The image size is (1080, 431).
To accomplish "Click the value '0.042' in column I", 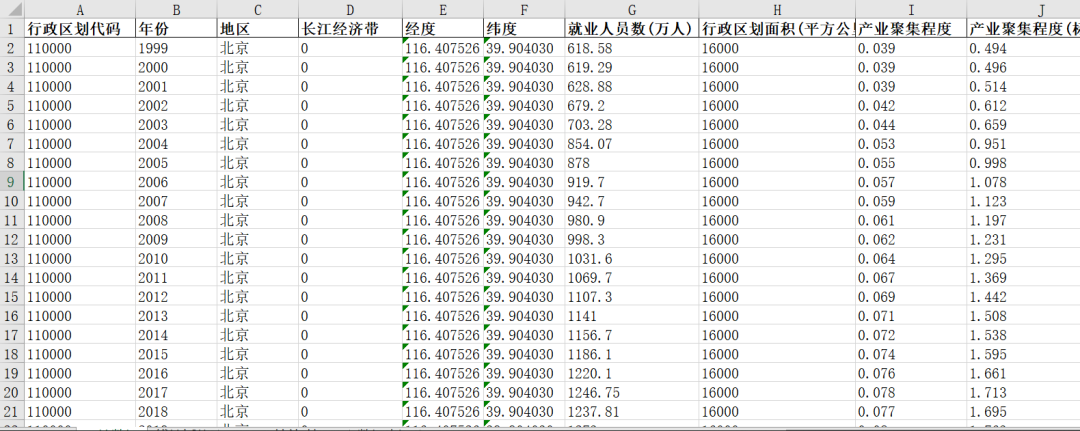I will coord(911,106).
